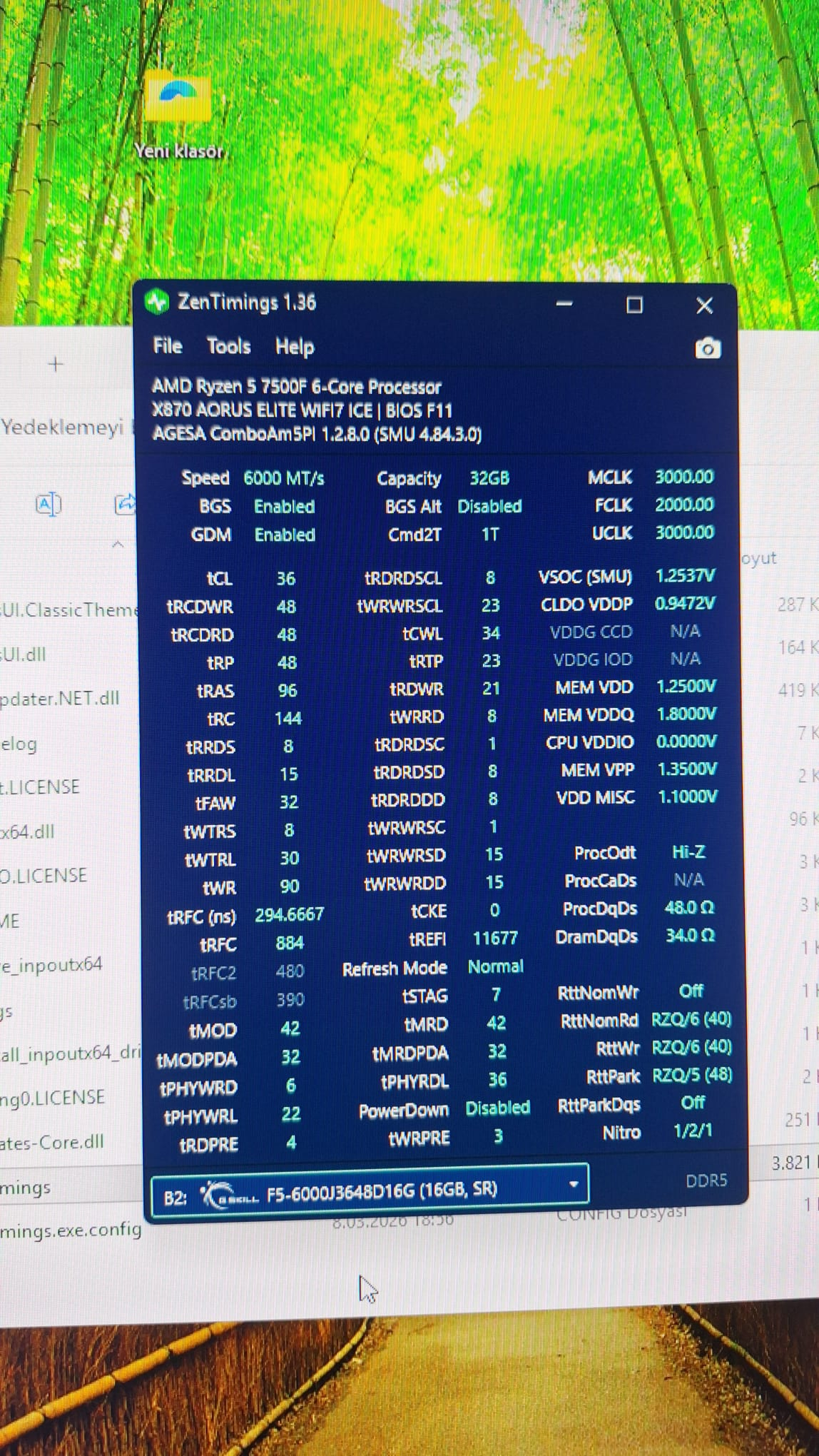Viewport: 819px width, 1456px height.
Task: Click the MEM VDDQ value 1.8000V
Action: click(x=686, y=714)
